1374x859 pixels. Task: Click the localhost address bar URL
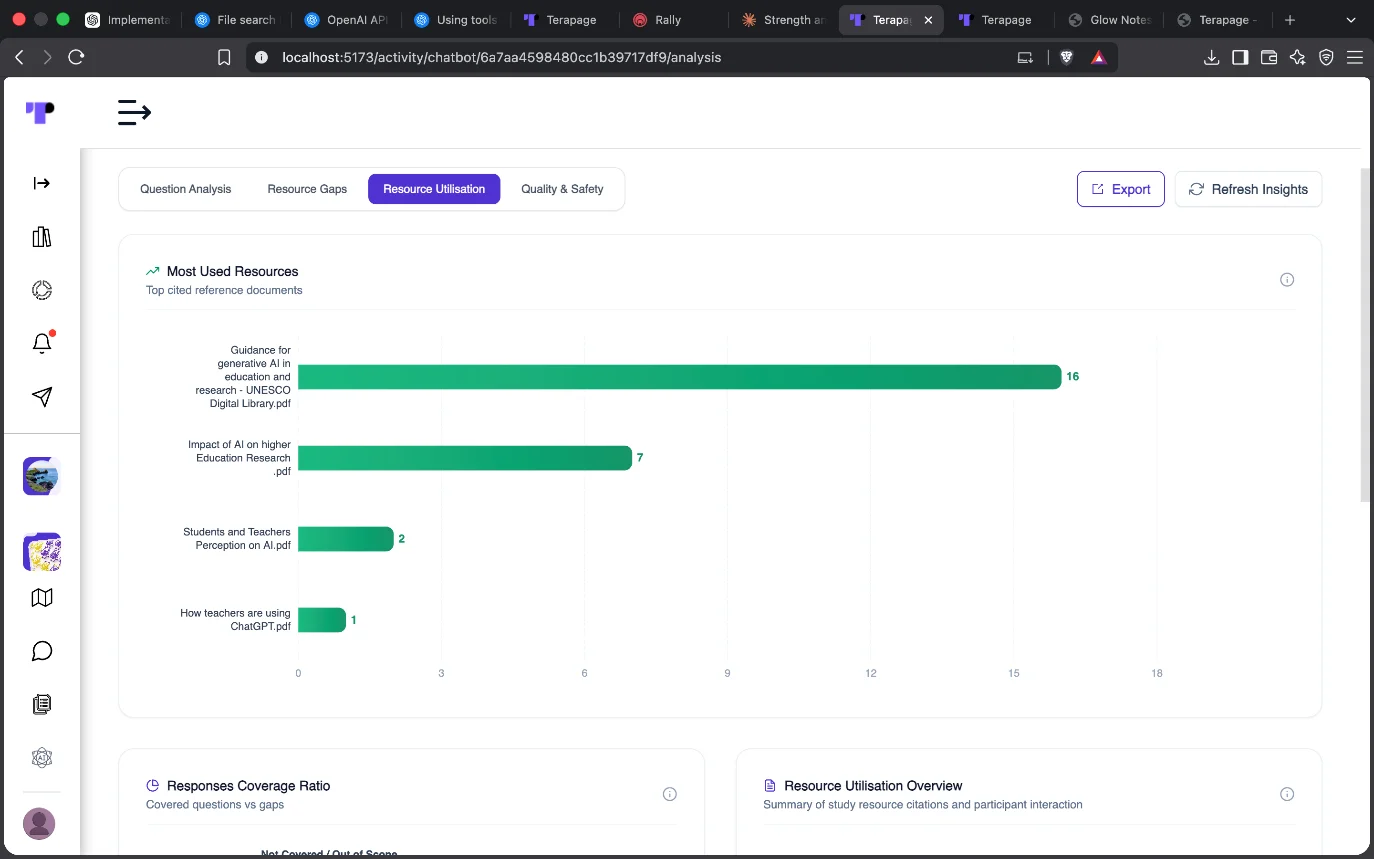[502, 57]
